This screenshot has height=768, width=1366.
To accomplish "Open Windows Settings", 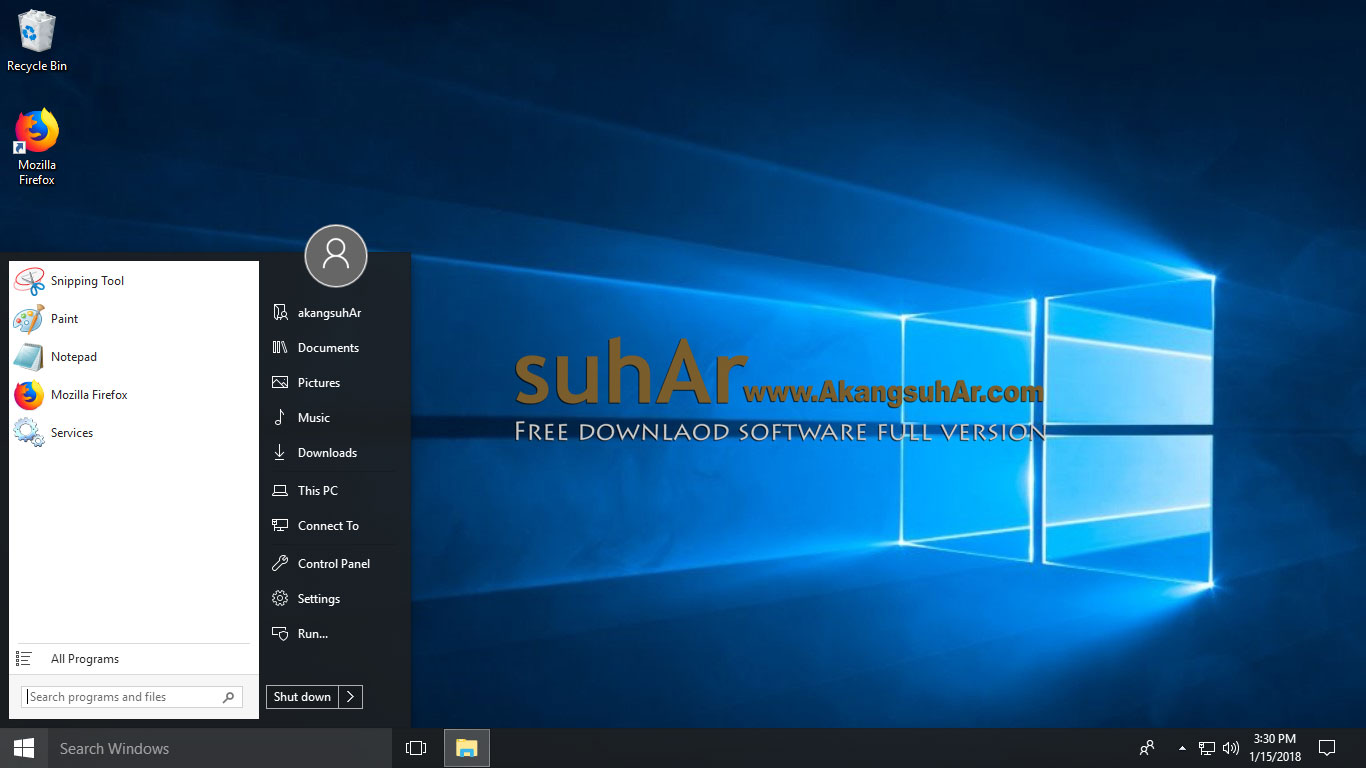I will pos(318,598).
